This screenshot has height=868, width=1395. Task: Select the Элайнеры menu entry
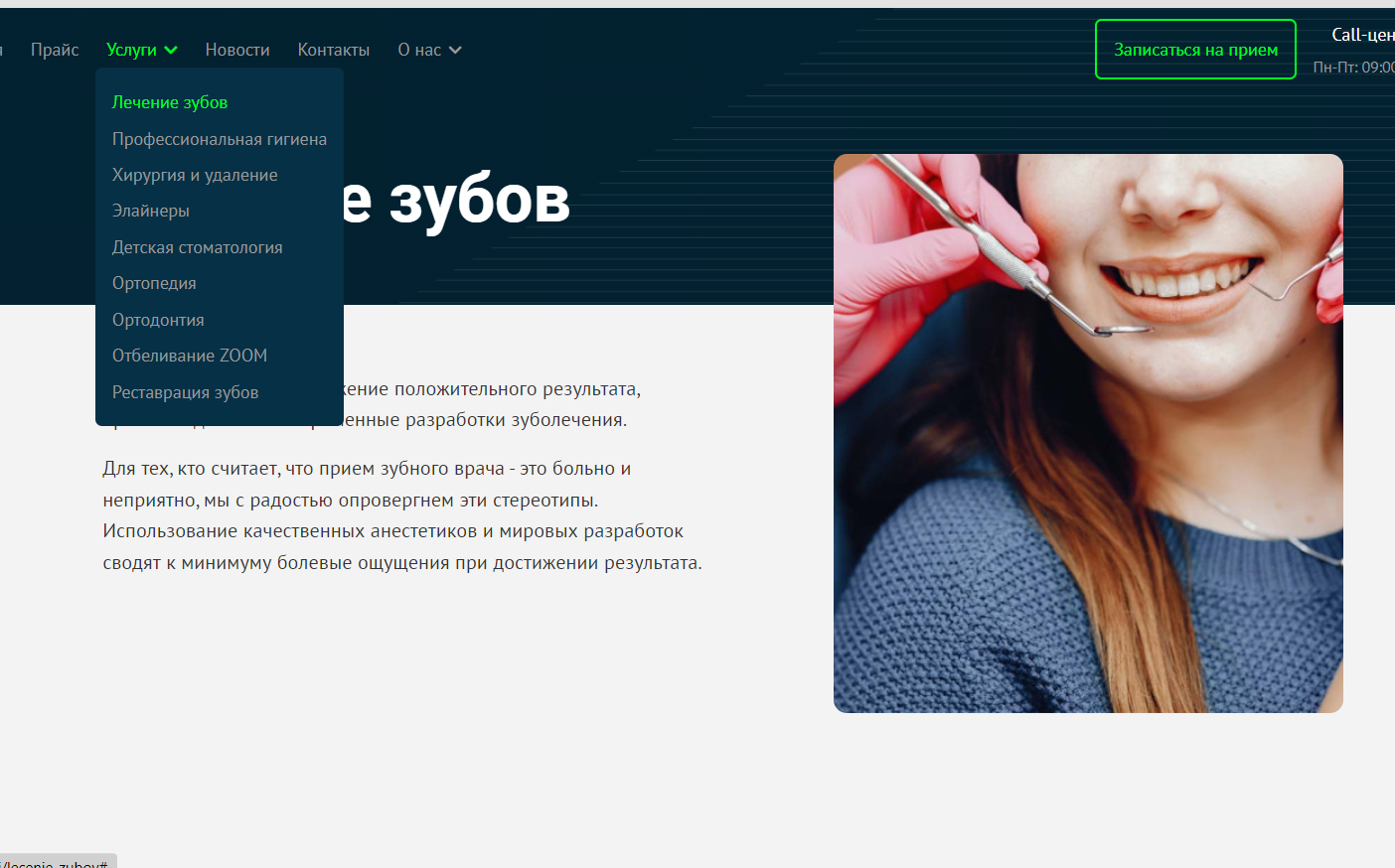[x=151, y=211]
